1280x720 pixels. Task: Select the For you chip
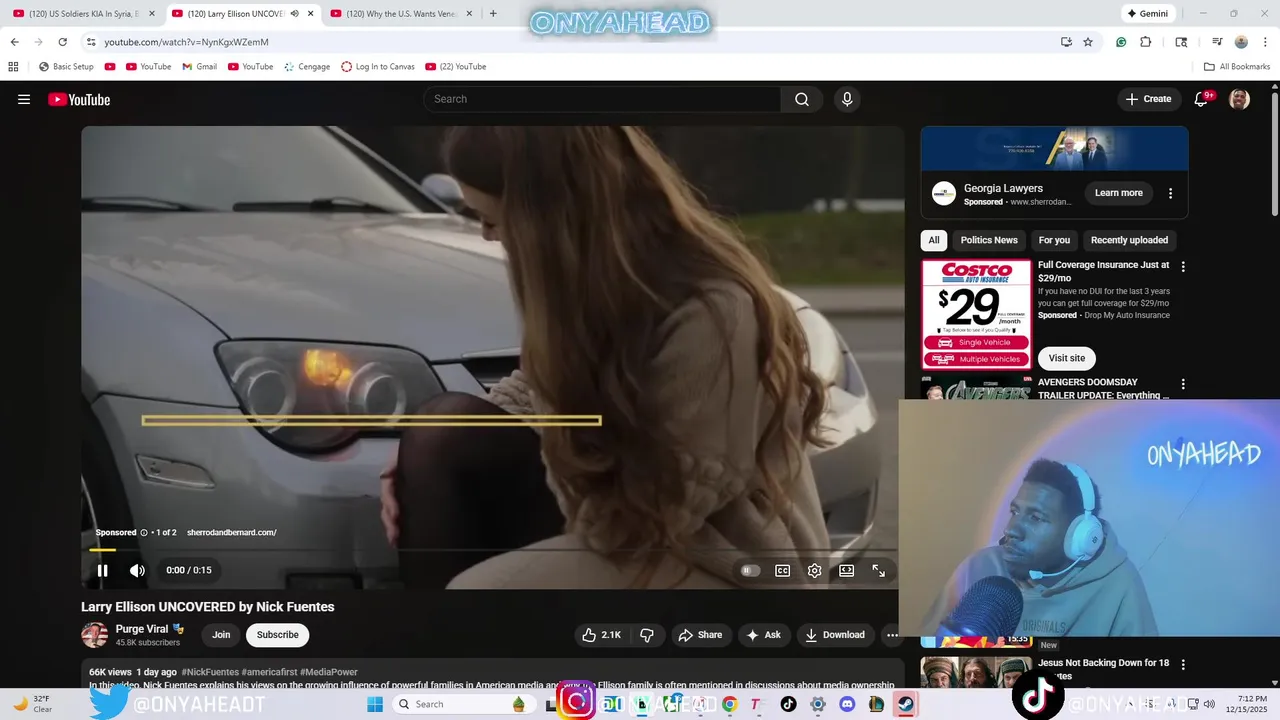point(1054,240)
